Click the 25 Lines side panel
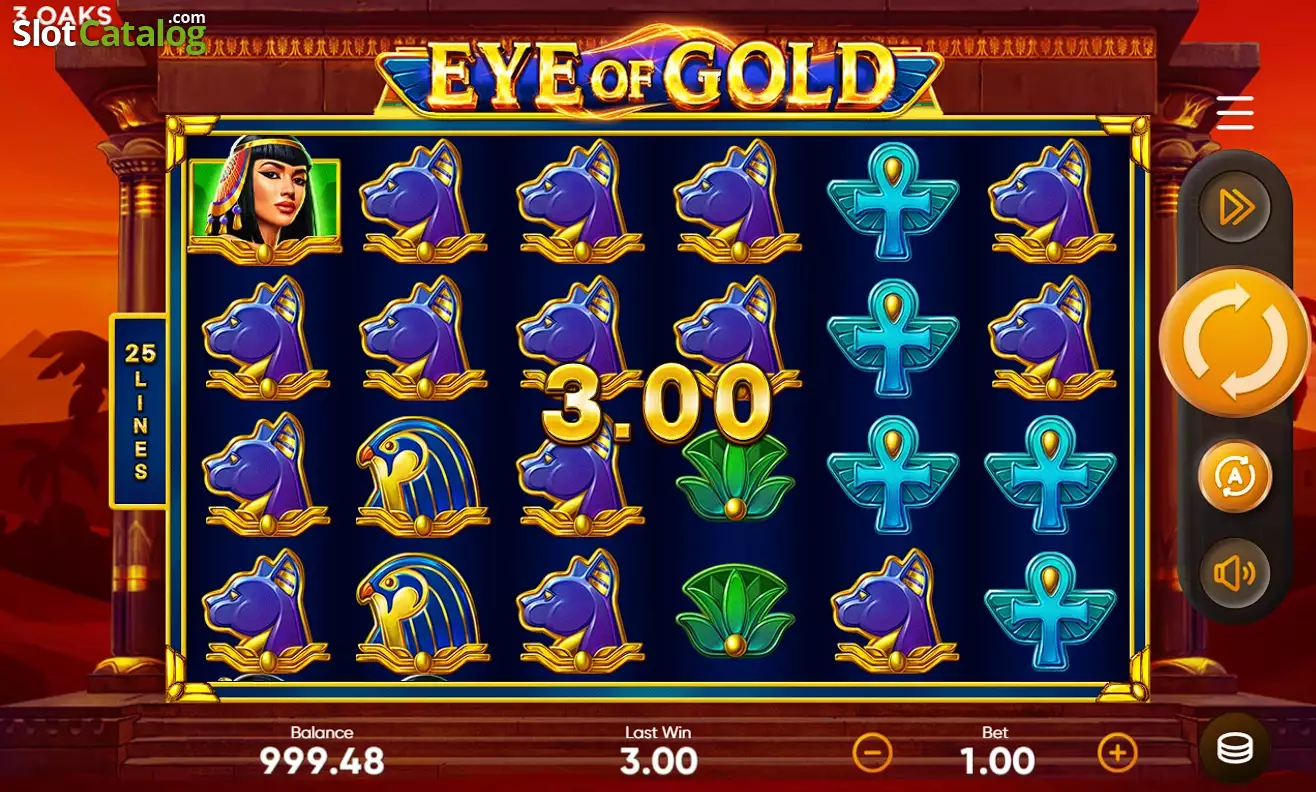The image size is (1316, 792). tap(138, 411)
